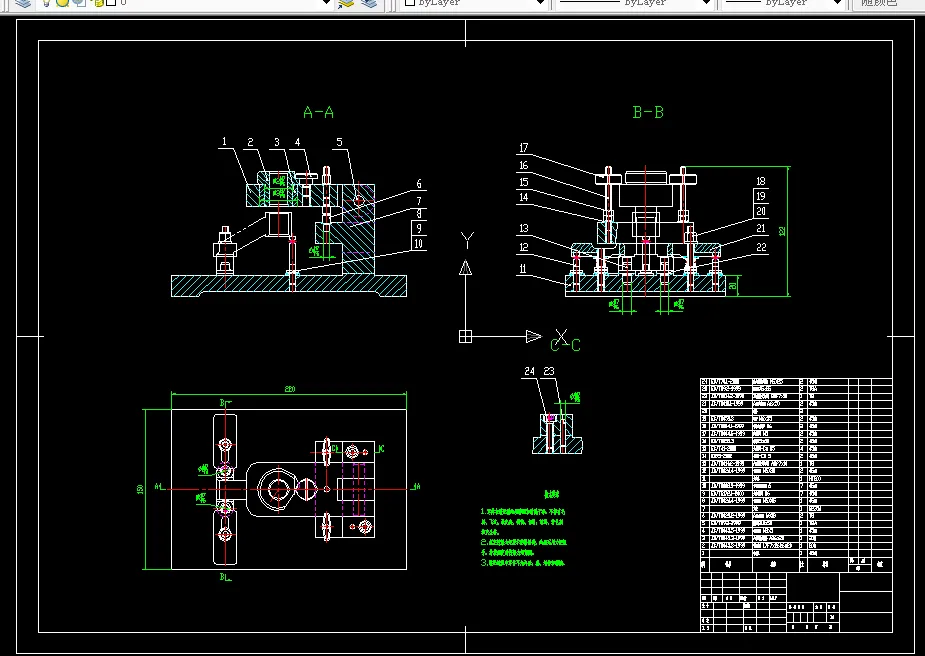Click the hatched base plate in A-A view
This screenshot has width=925, height=656.
(x=289, y=286)
